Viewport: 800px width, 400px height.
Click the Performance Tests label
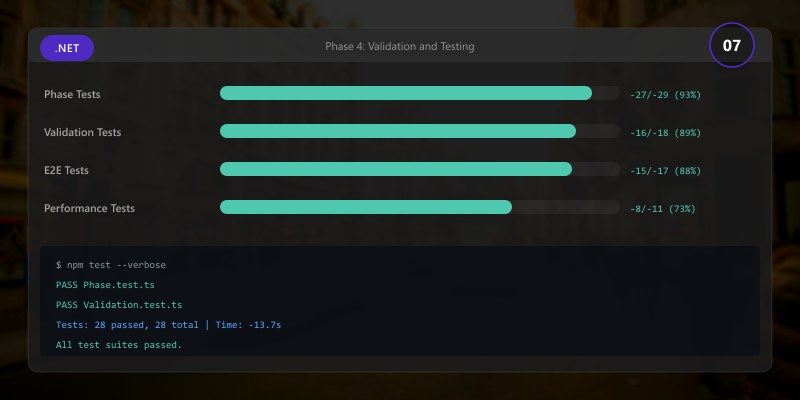pyautogui.click(x=89, y=208)
